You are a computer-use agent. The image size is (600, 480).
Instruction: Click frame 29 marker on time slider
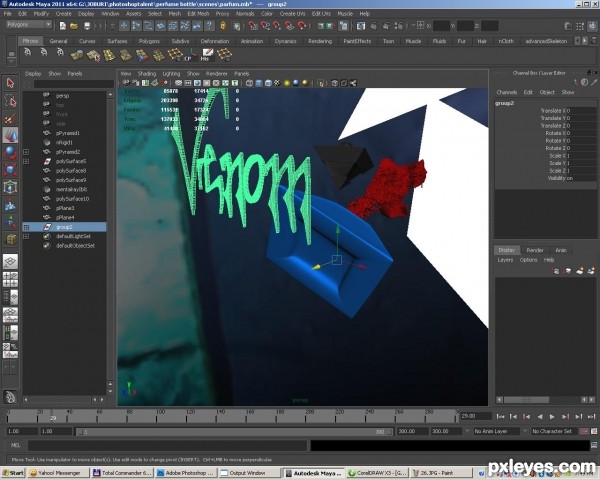(53, 418)
